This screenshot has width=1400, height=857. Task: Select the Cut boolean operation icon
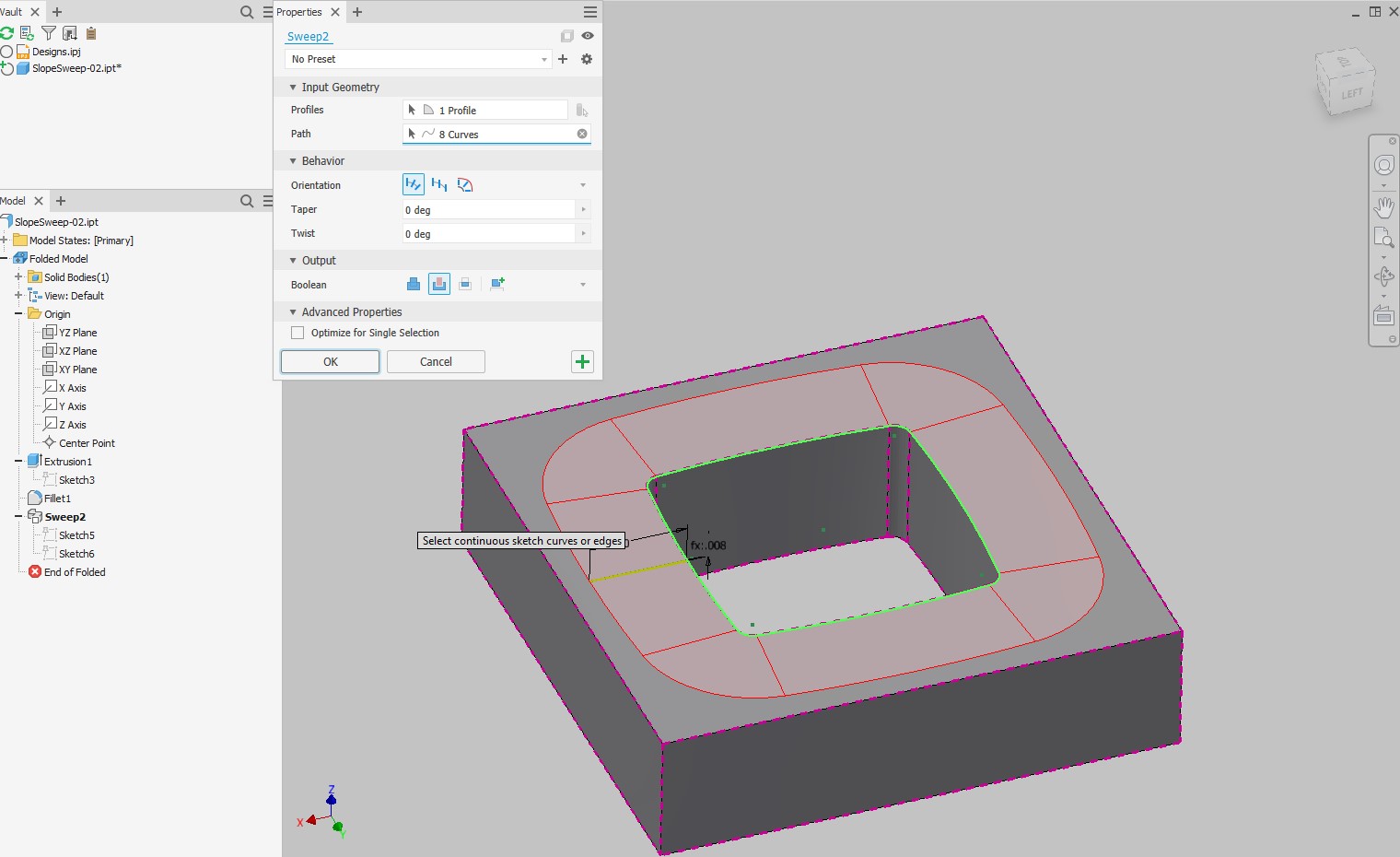point(438,284)
